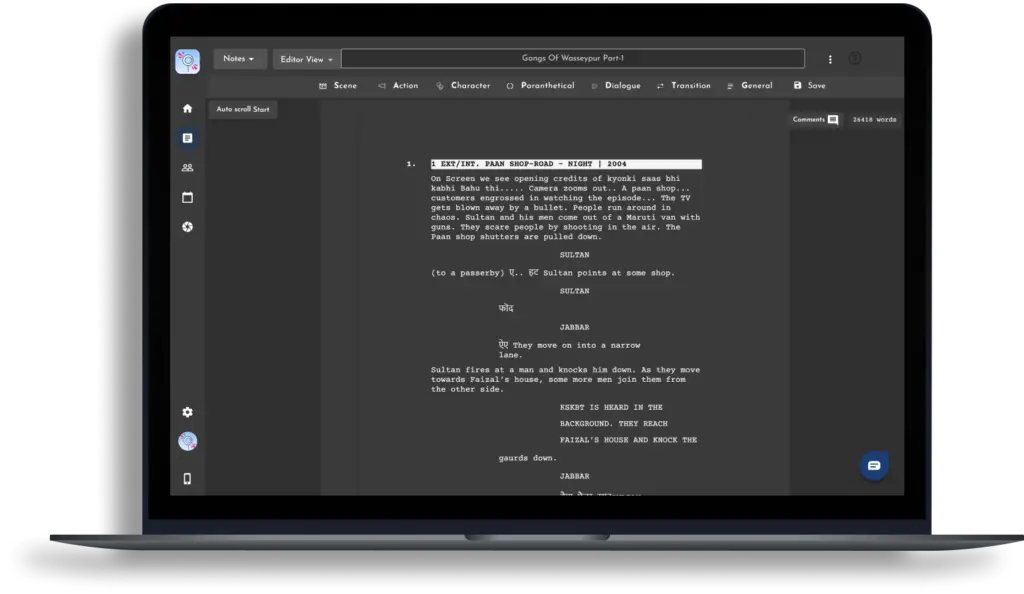
Task: Open the chat bubble floating button
Action: (874, 465)
